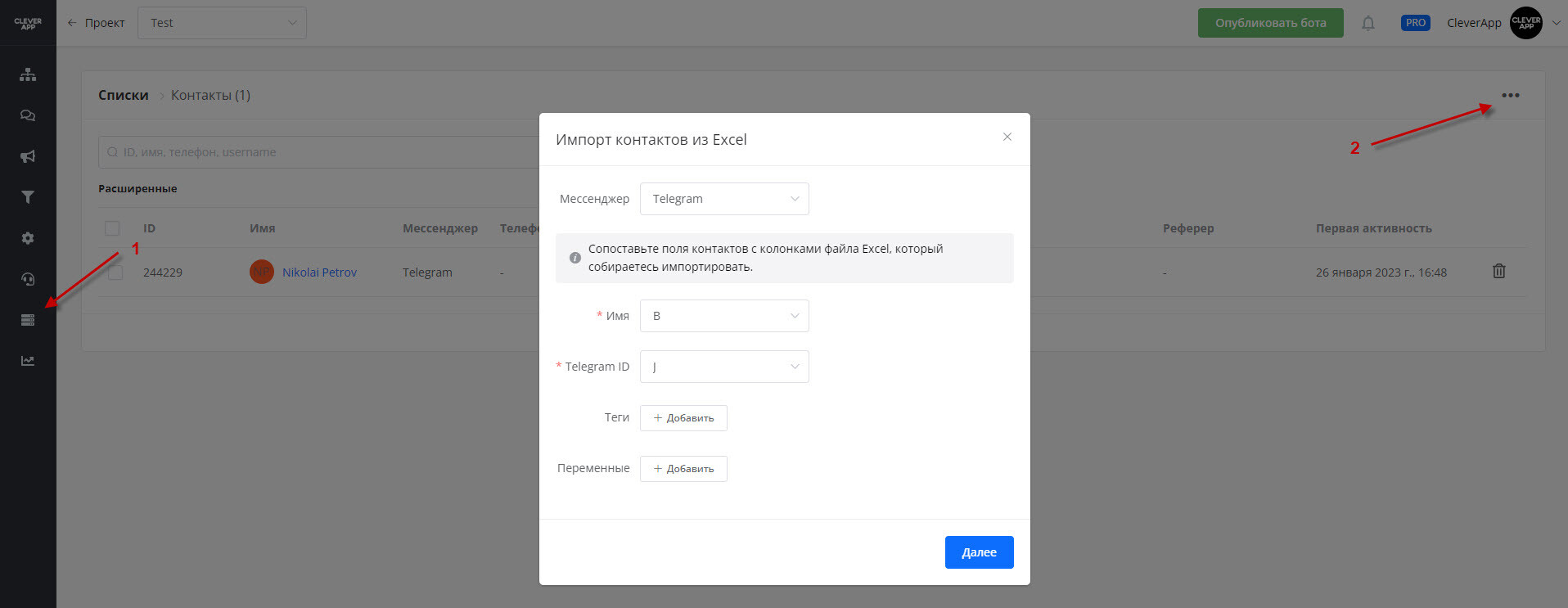Open the Test project dropdown
This screenshot has width=1568, height=608.
point(223,23)
